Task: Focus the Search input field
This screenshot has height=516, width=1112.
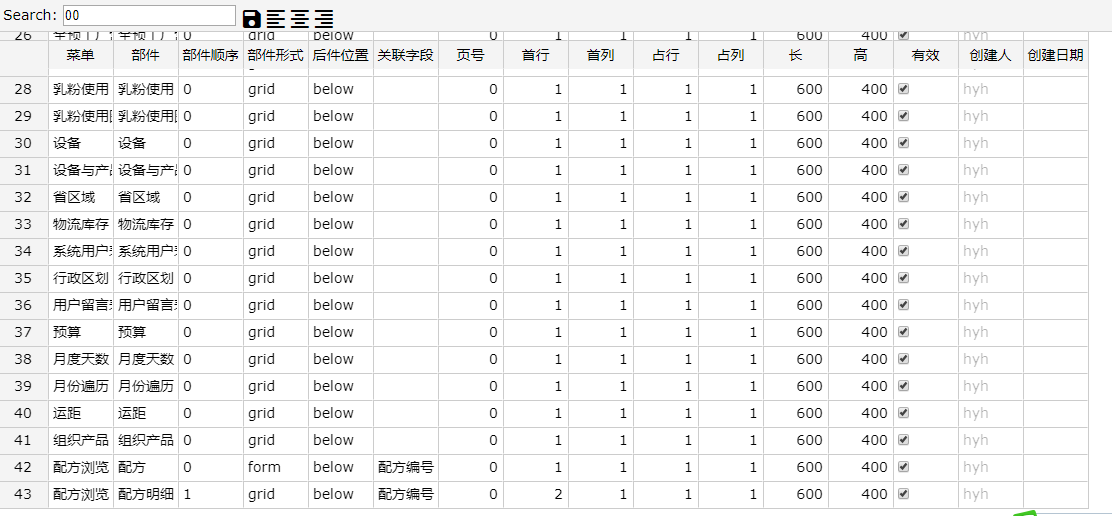Action: pyautogui.click(x=149, y=16)
